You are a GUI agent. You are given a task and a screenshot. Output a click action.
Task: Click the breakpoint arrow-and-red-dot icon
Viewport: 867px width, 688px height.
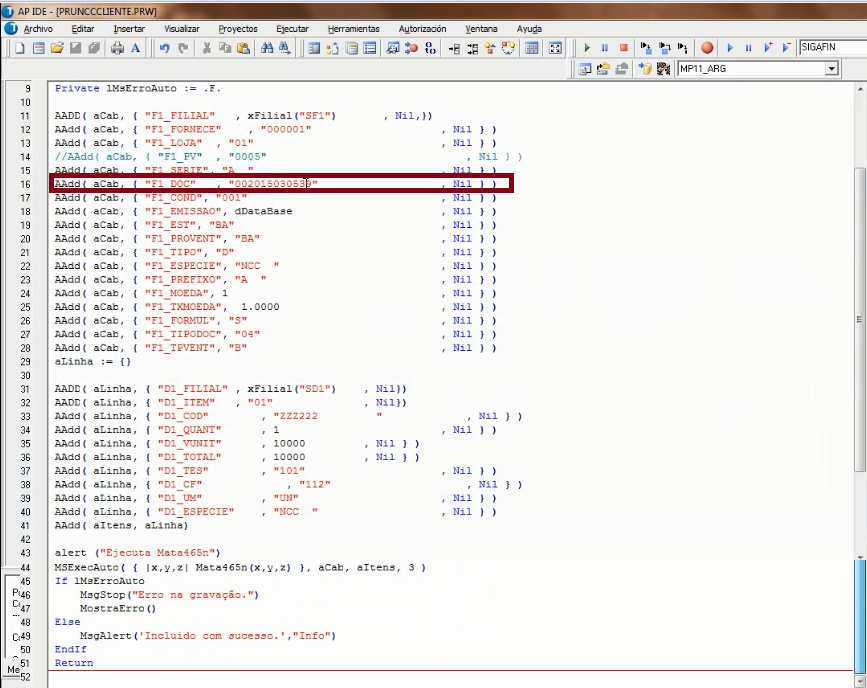tap(411, 48)
